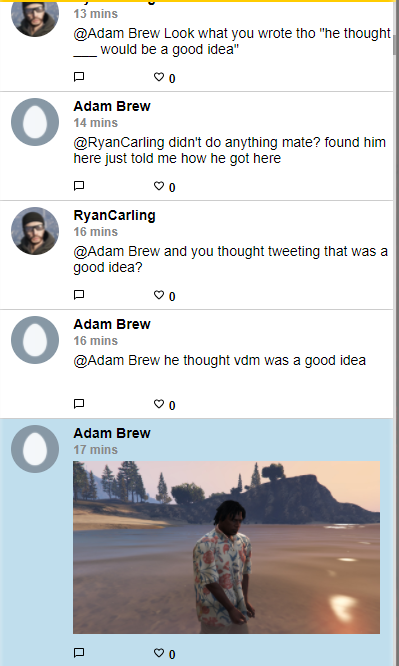Open the beach photo in the 17 mins tweet

coord(226,547)
